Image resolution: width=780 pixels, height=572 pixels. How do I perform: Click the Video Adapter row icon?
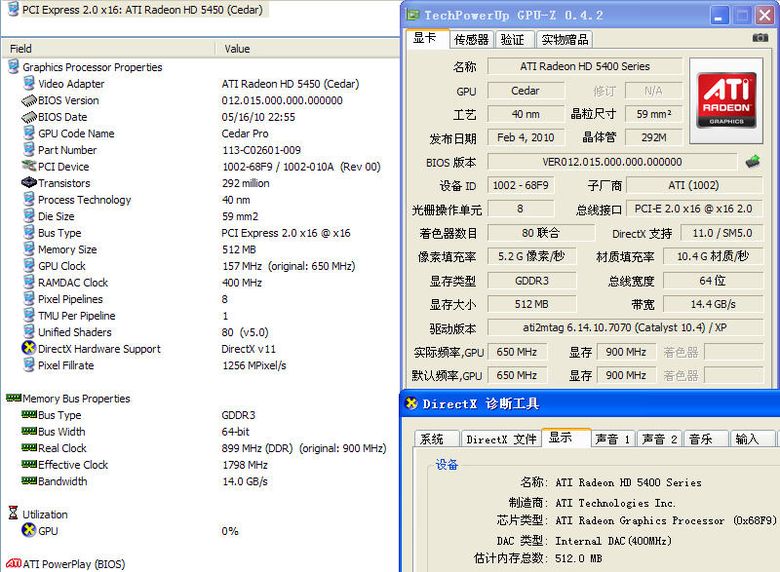coord(29,83)
